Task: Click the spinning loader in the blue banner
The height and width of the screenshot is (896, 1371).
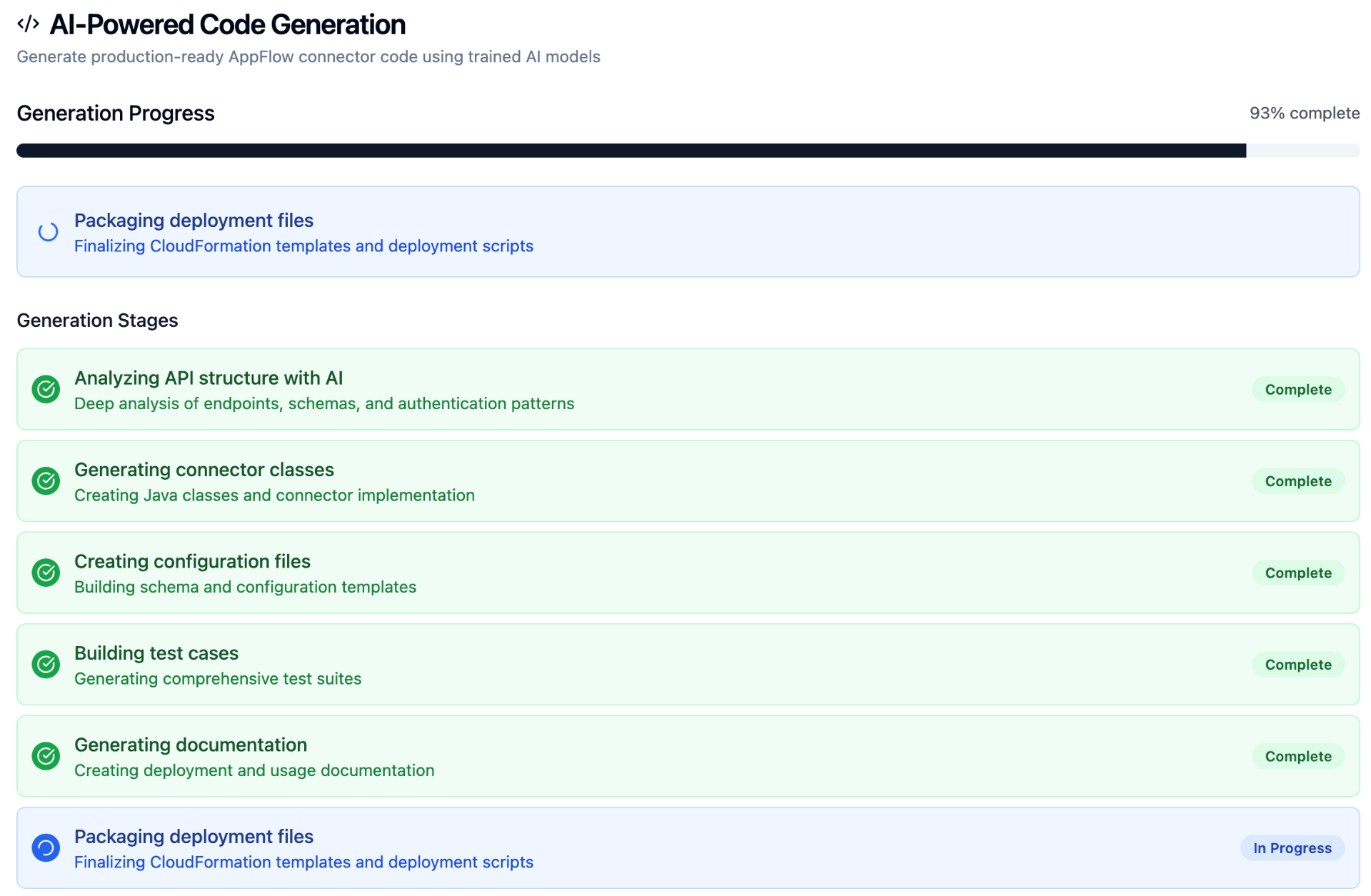Action: coord(47,231)
